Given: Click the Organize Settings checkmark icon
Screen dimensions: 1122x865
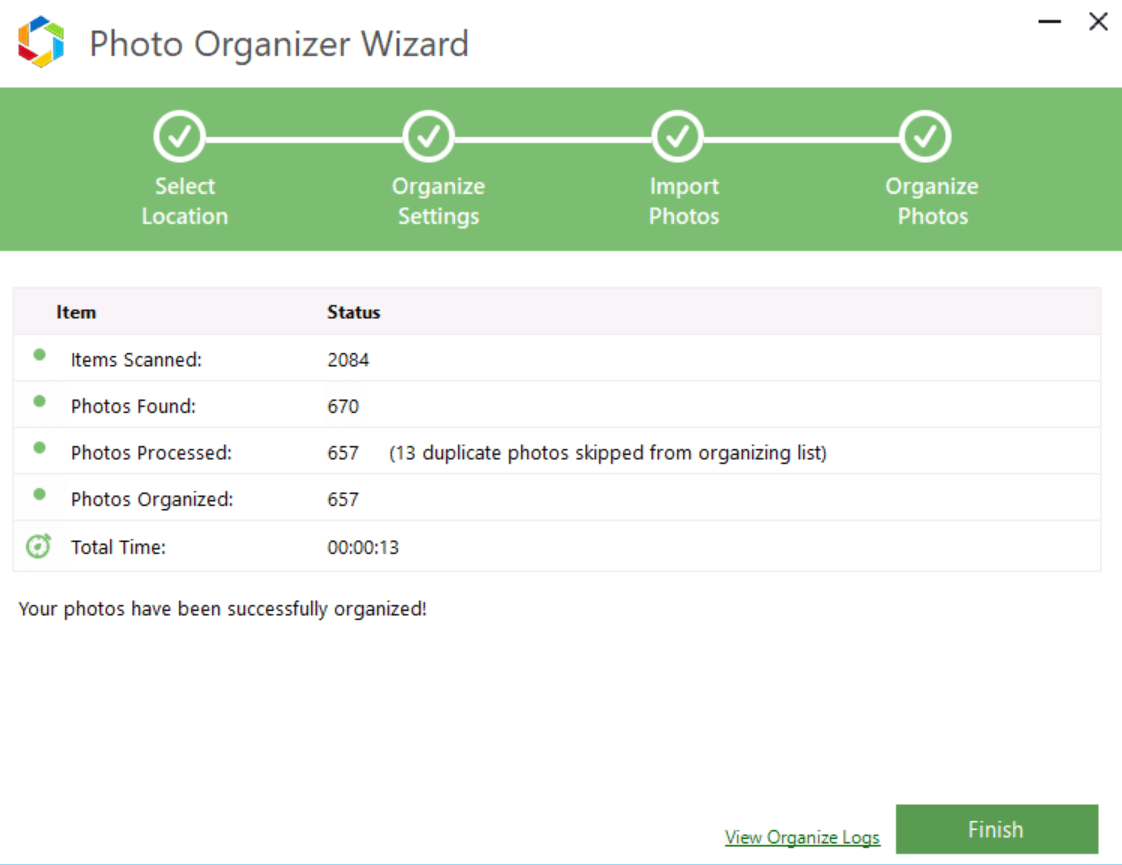Looking at the screenshot, I should 428,136.
